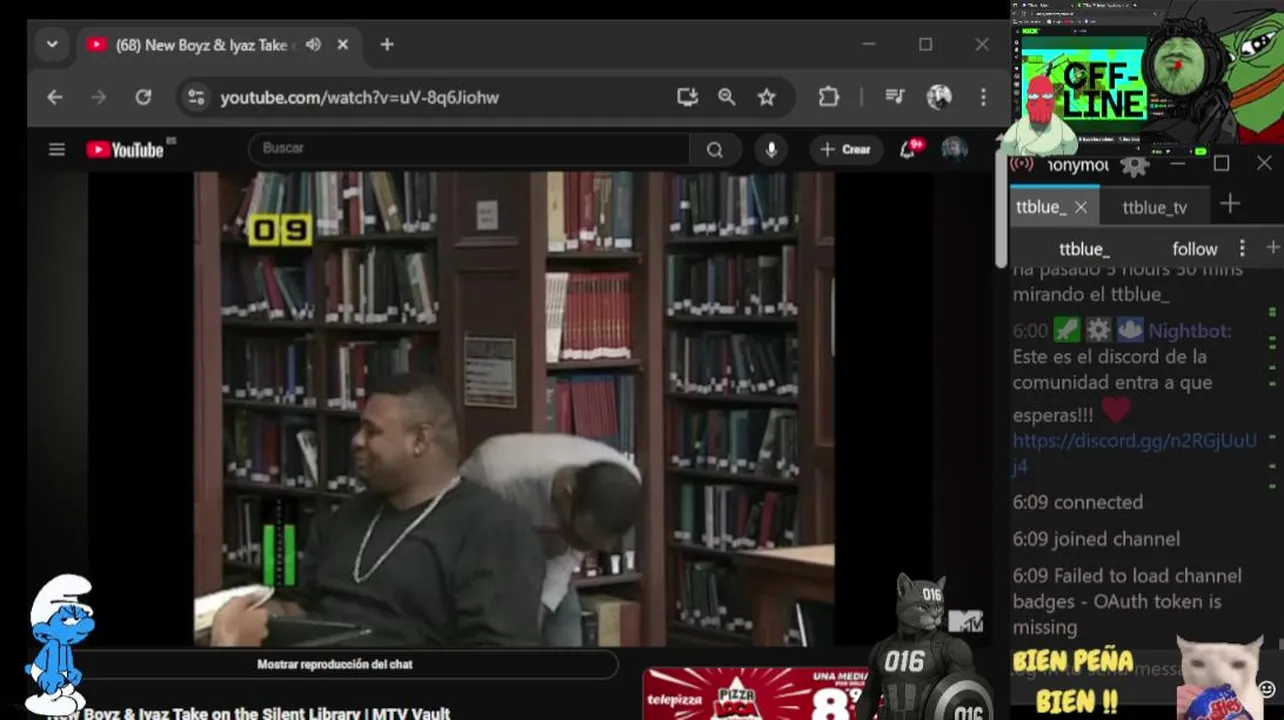Switch to the ttblue_ chat tab

coord(1041,207)
